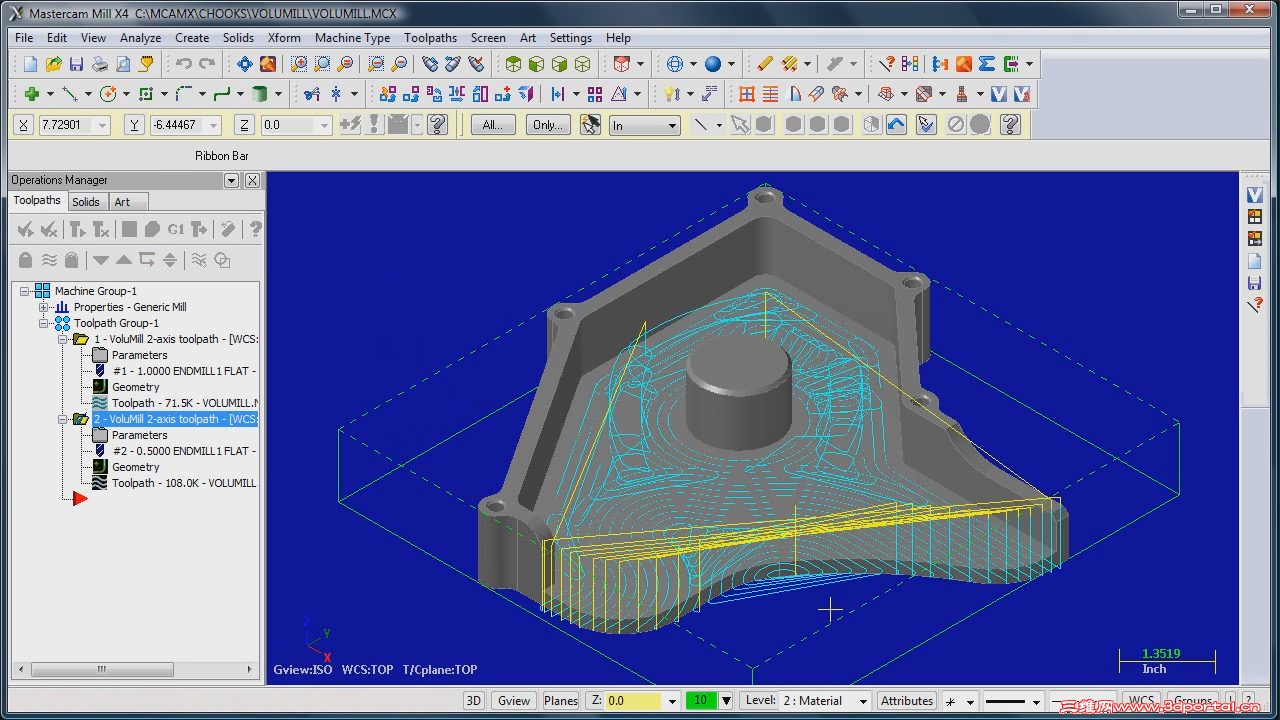1280x720 pixels.
Task: Toggle the standard selection cursor mode
Action: coord(739,125)
